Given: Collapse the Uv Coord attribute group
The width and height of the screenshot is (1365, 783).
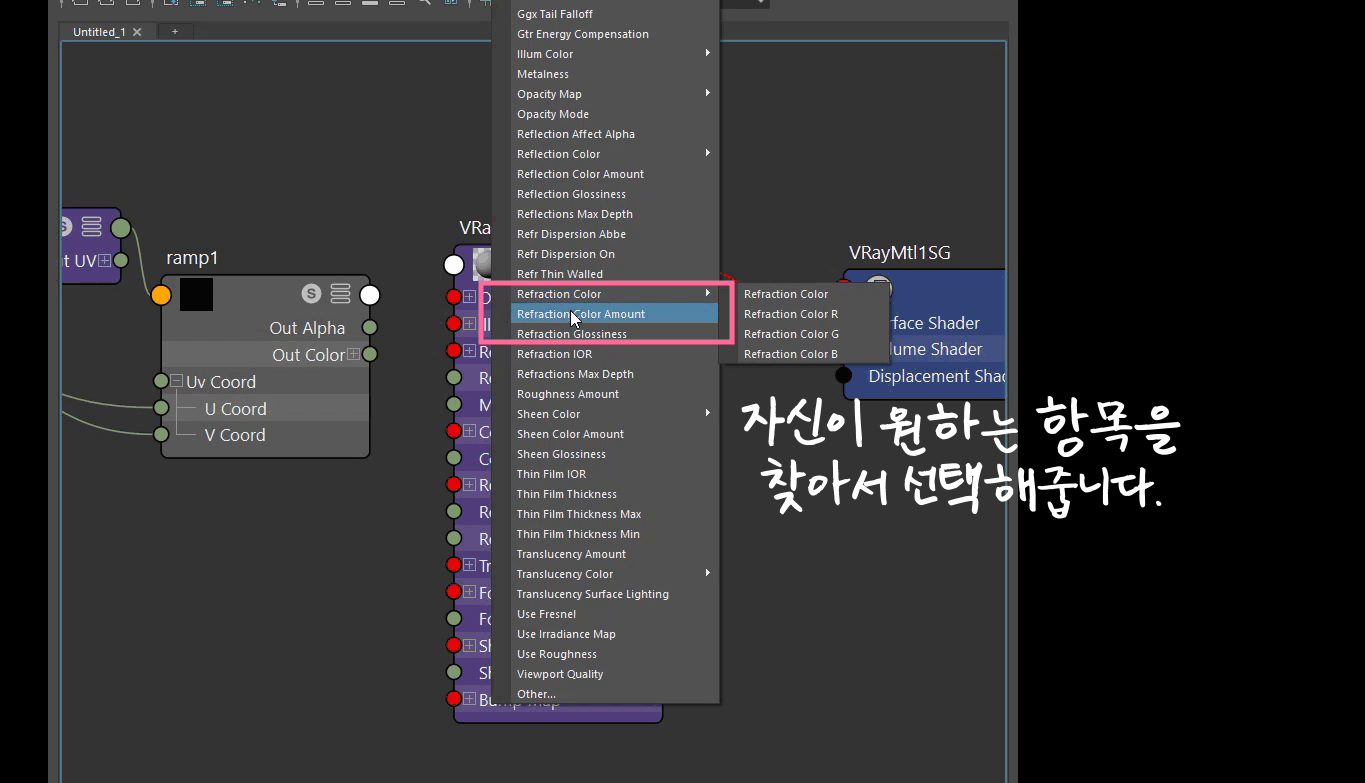Looking at the screenshot, I should point(177,381).
